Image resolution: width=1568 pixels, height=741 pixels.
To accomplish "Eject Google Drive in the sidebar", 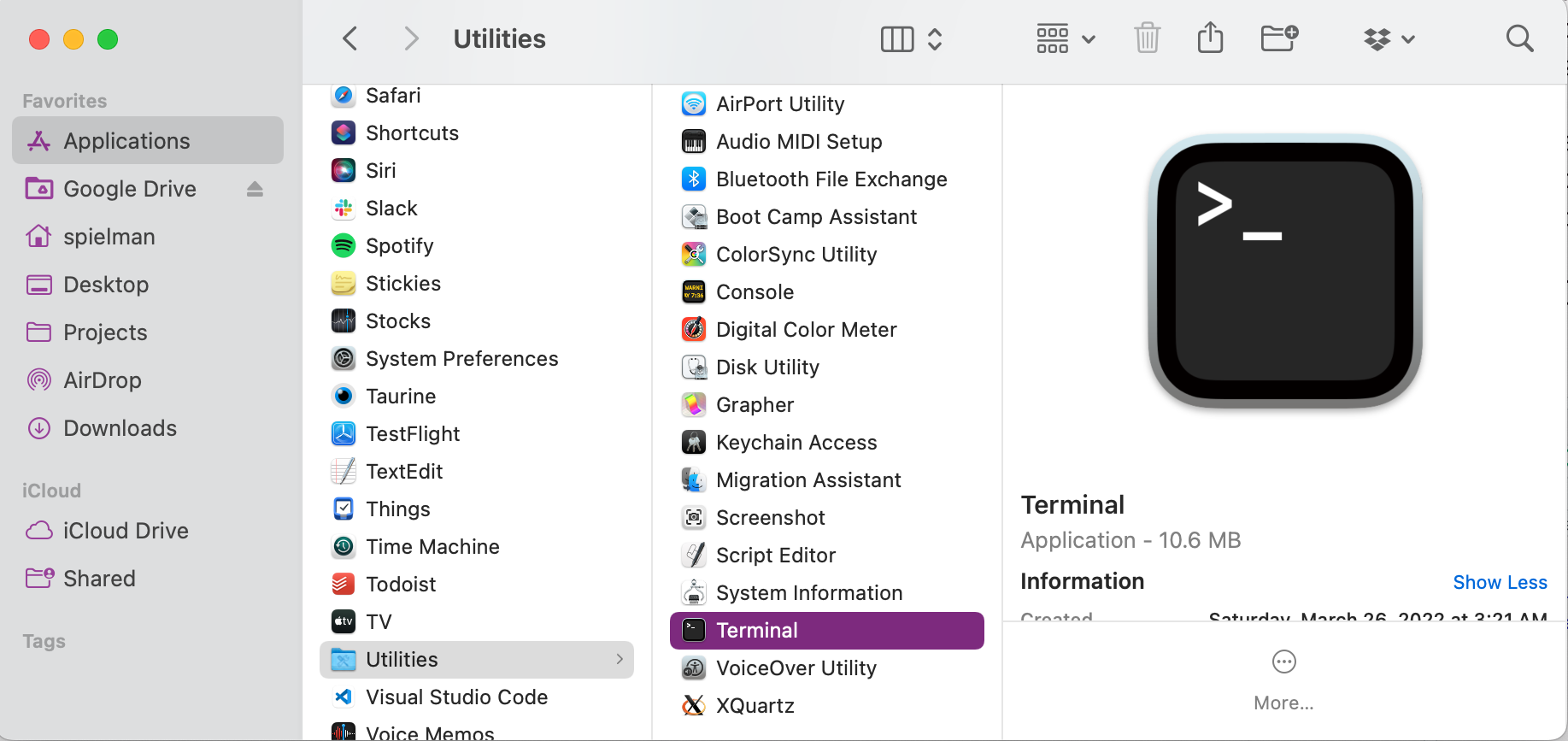I will click(255, 189).
